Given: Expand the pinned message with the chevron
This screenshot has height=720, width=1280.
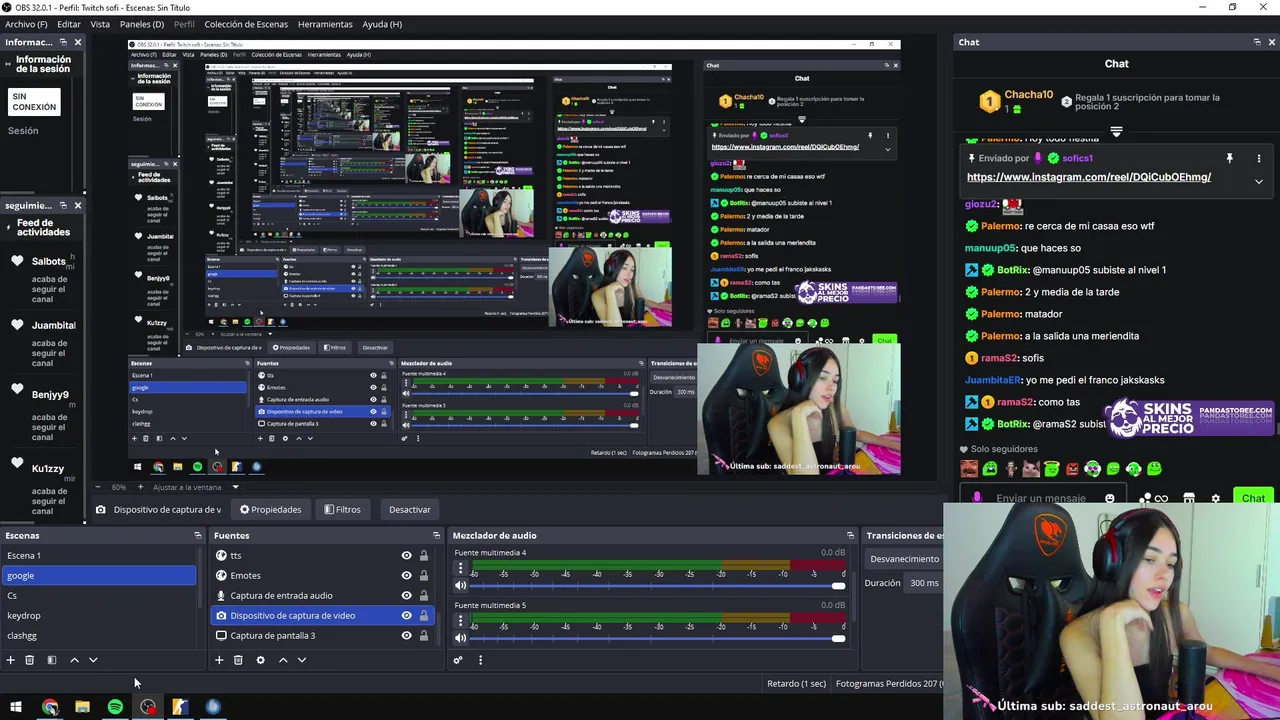Looking at the screenshot, I should tap(1259, 181).
